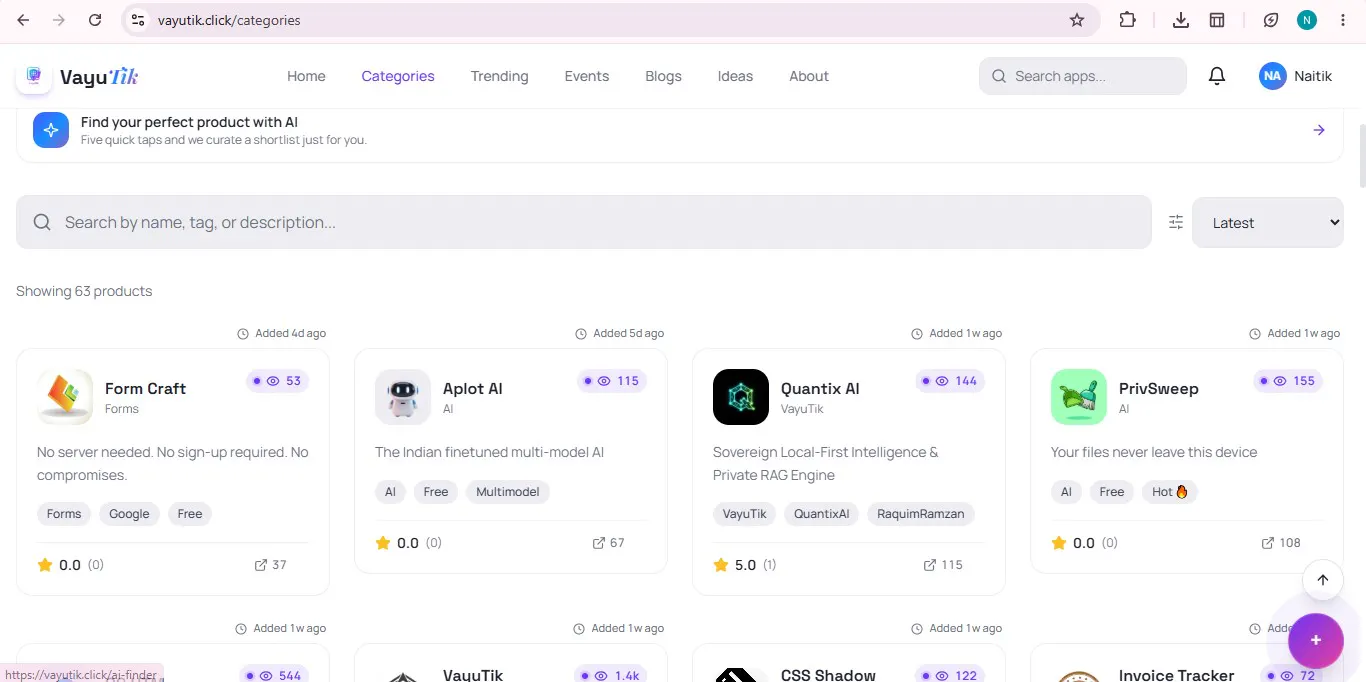The image size is (1366, 682).
Task: Click the Free tag on Aplot AI
Action: [436, 492]
